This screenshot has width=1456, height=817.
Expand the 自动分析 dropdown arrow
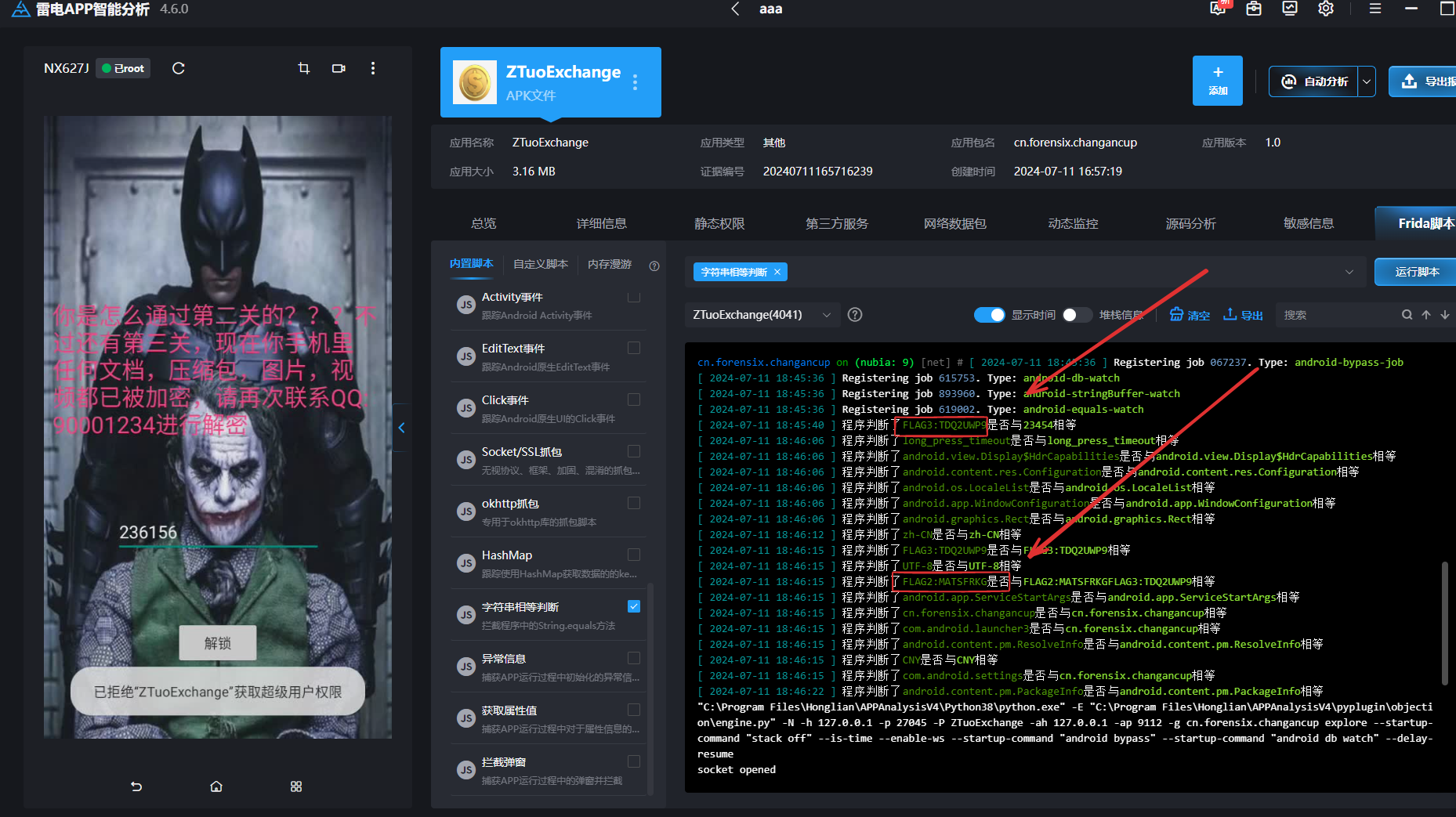pos(1367,81)
